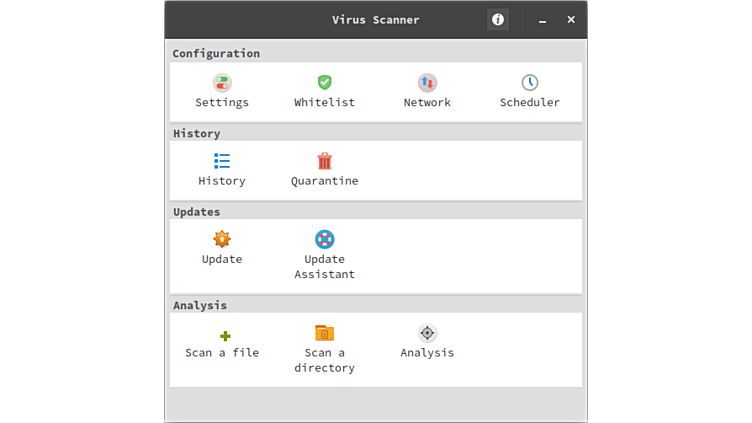Open the Analysis crosshair icon
The height and width of the screenshot is (423, 752).
click(x=427, y=333)
